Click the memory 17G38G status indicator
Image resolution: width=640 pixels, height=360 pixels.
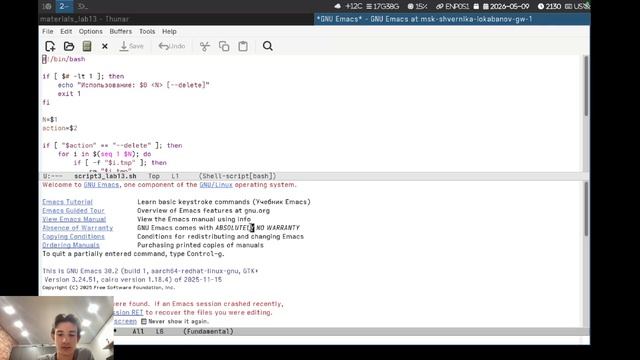(x=382, y=6)
